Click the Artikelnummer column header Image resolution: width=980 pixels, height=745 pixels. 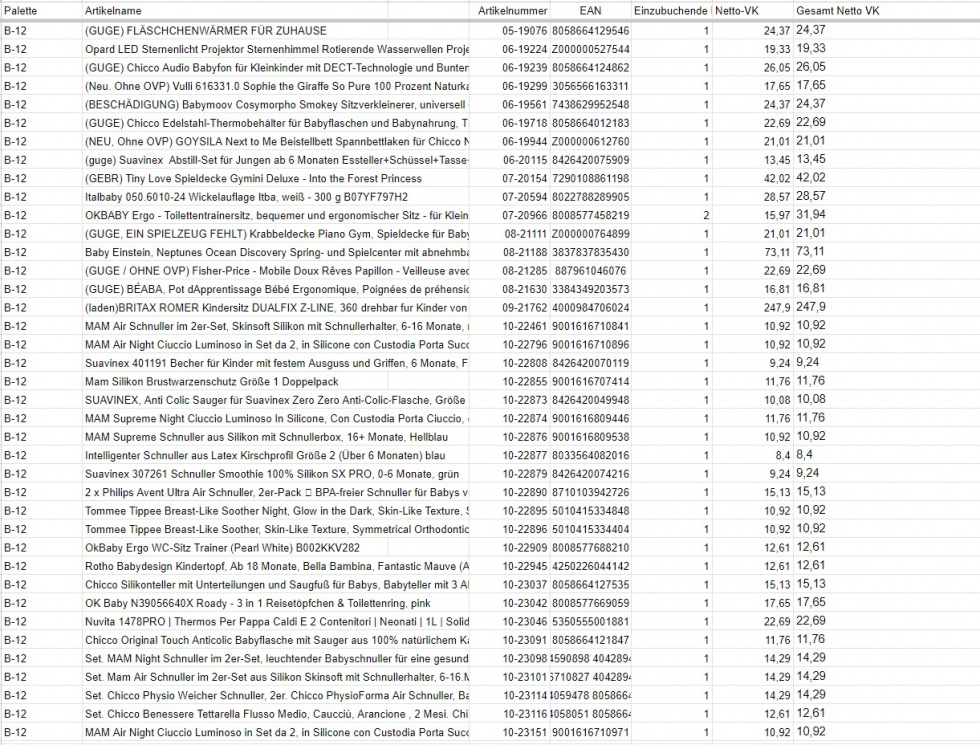pyautogui.click(x=512, y=11)
